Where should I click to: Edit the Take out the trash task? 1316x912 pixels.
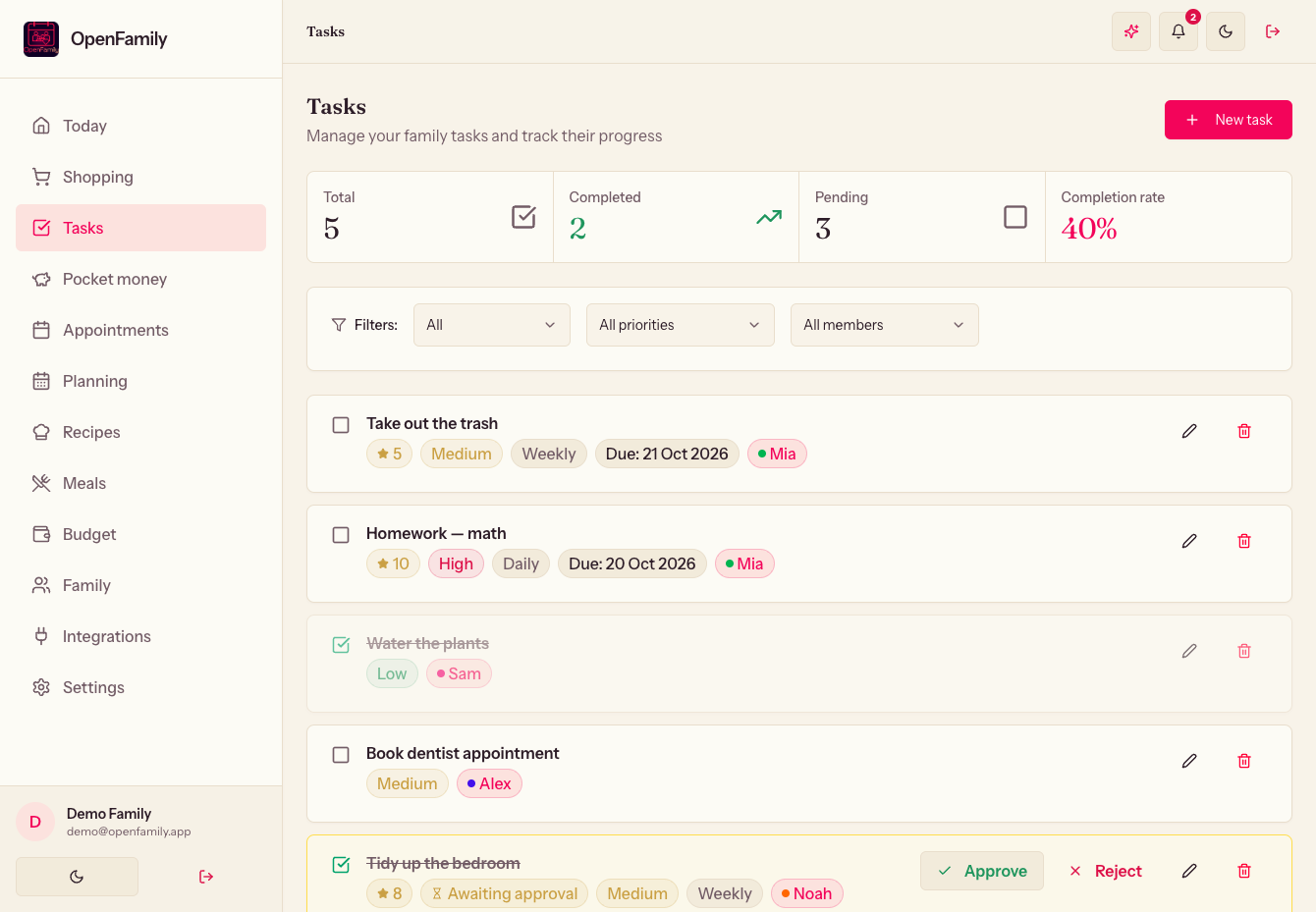pos(1189,431)
